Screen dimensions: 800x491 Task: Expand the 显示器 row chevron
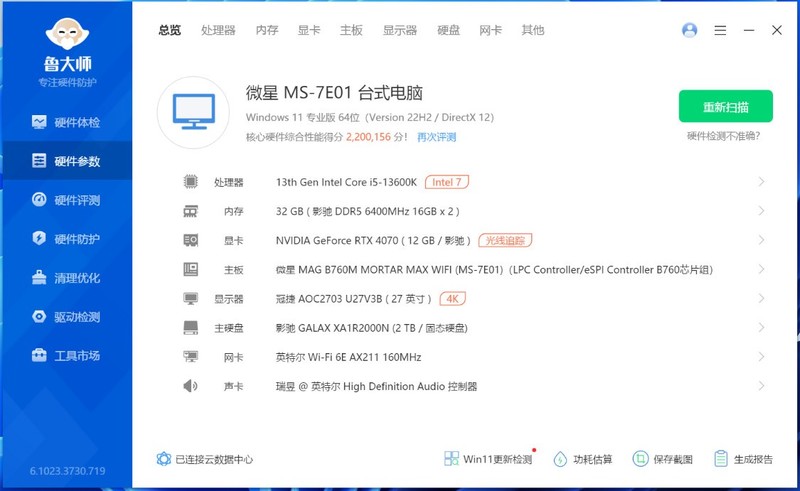tap(761, 298)
